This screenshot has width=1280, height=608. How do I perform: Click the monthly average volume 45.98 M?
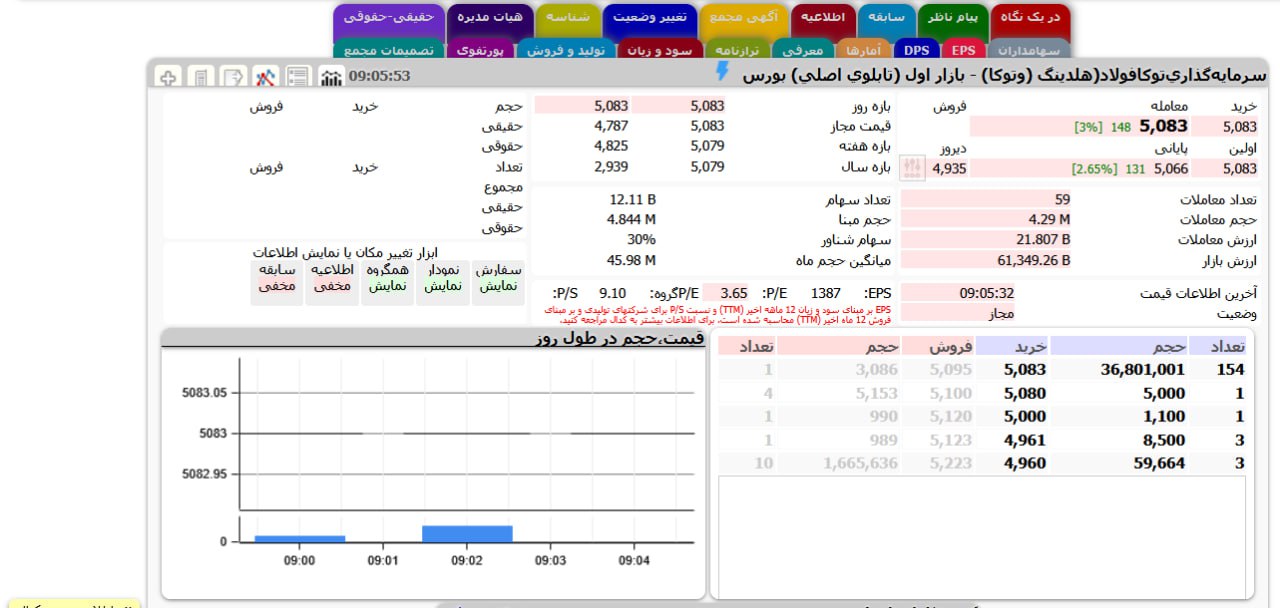(632, 260)
